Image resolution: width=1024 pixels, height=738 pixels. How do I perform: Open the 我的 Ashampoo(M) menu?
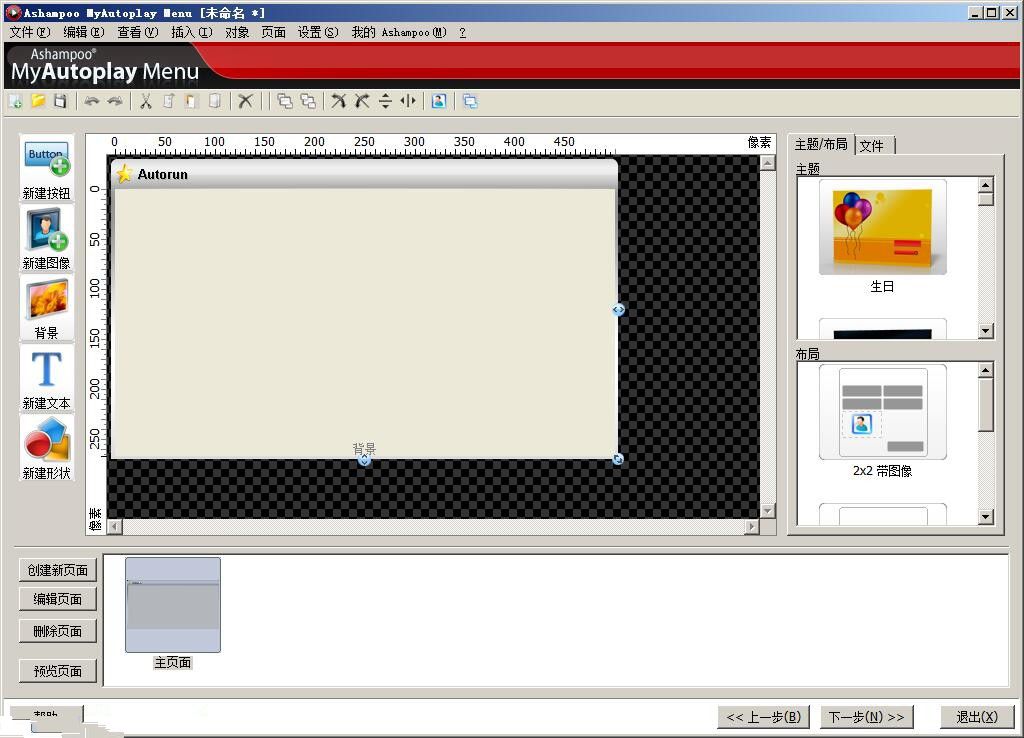(x=399, y=32)
